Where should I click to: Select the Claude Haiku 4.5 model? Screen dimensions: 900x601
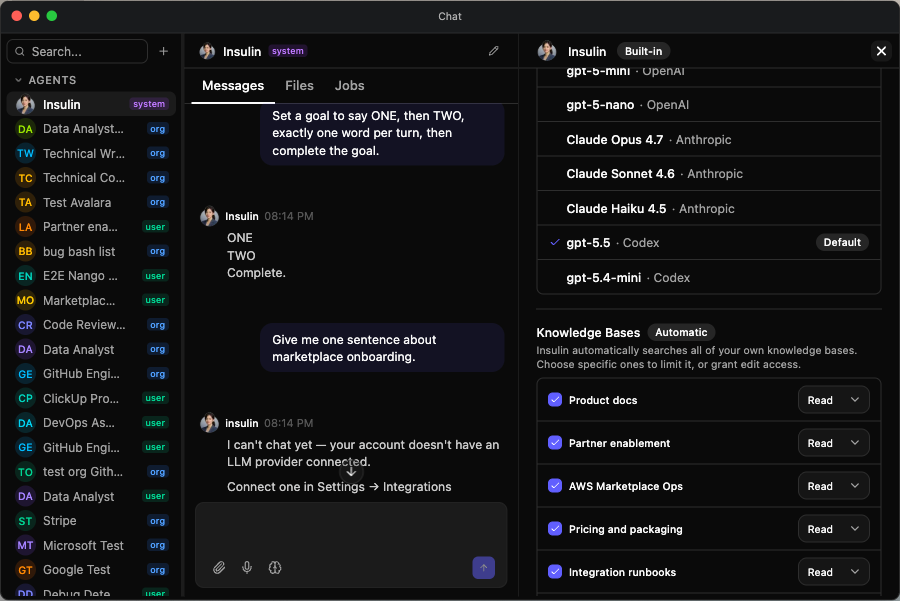point(708,208)
